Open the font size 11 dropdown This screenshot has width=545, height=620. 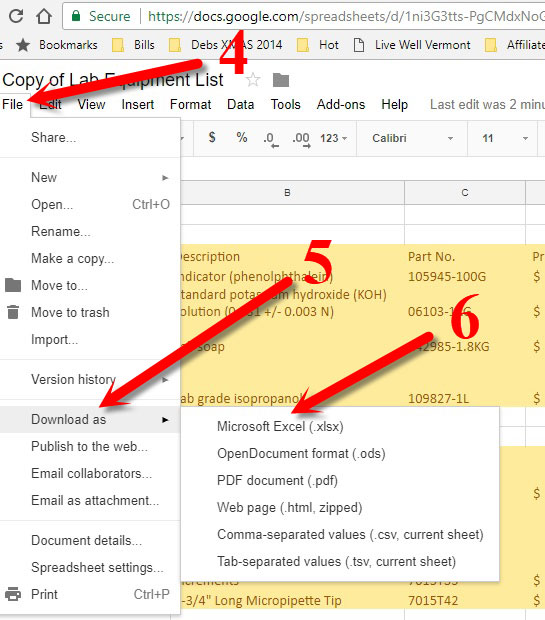(504, 138)
